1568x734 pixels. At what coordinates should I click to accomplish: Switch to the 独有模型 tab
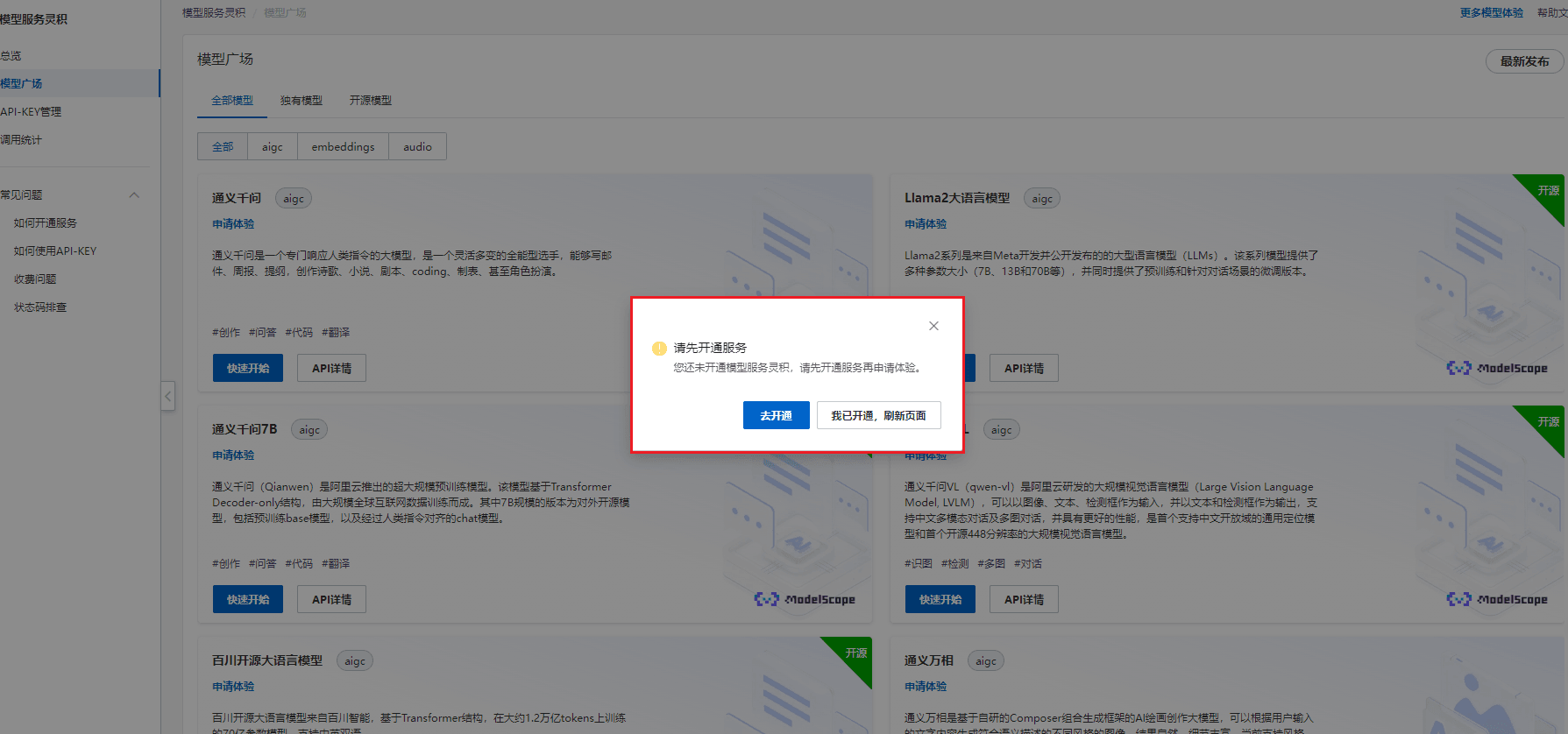pos(302,101)
